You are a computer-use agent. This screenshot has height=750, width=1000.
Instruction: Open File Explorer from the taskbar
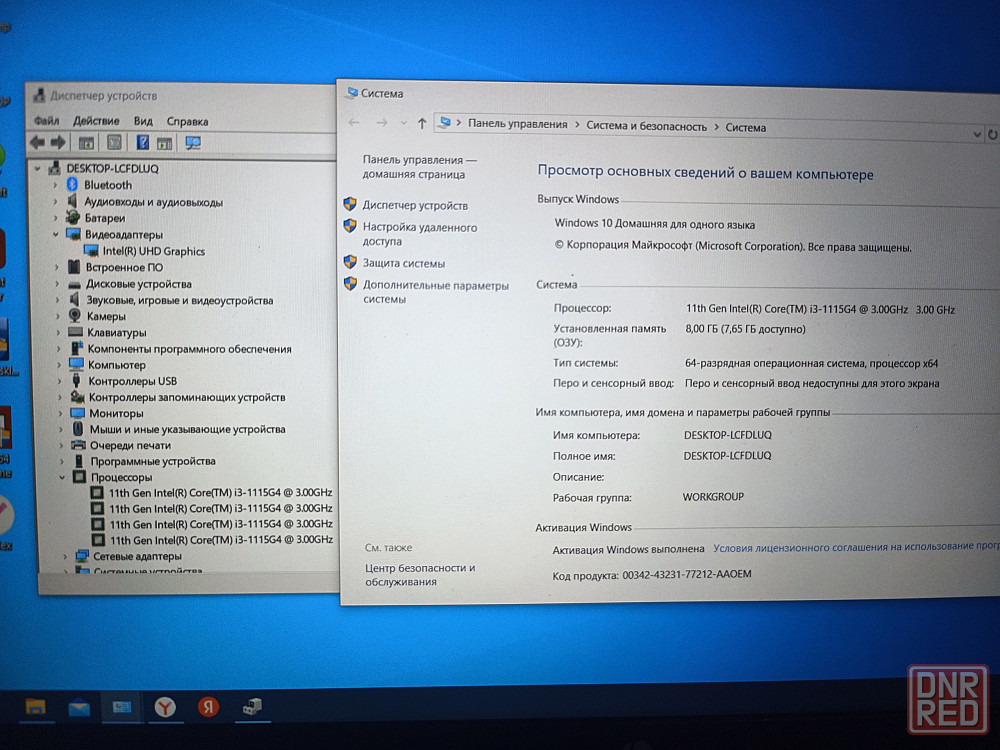(36, 707)
